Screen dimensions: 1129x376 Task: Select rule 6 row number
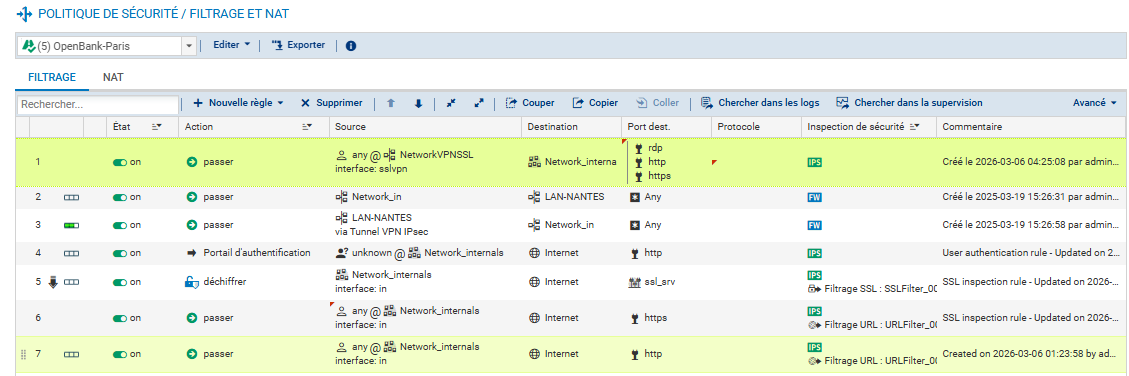point(38,318)
